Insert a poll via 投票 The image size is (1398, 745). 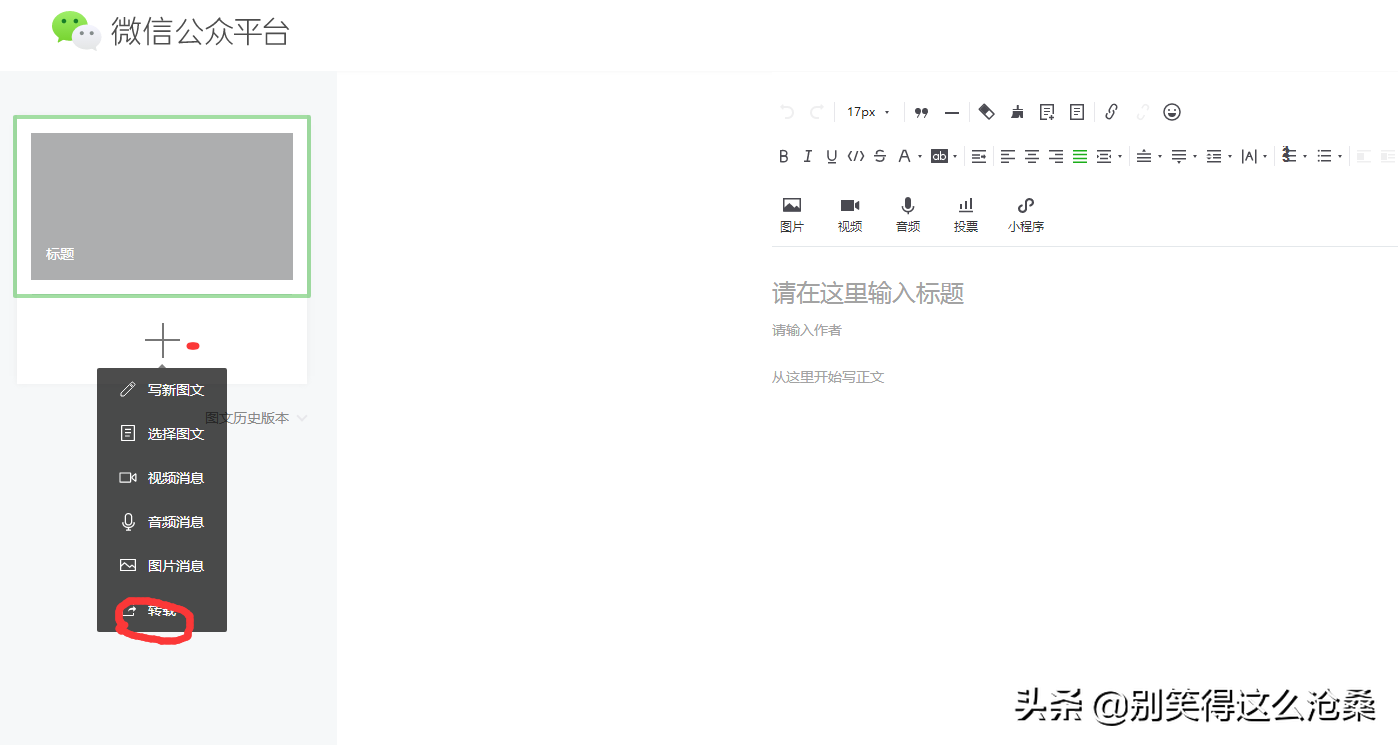pos(966,215)
